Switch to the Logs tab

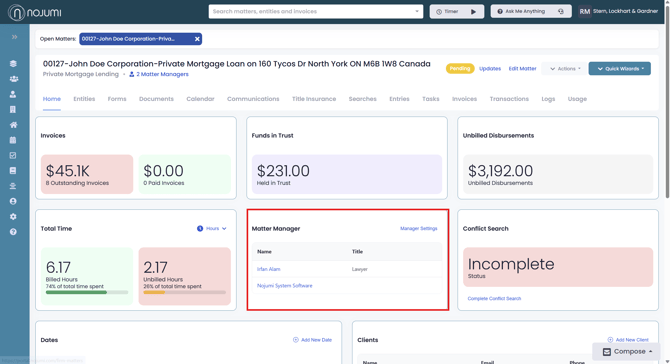548,99
